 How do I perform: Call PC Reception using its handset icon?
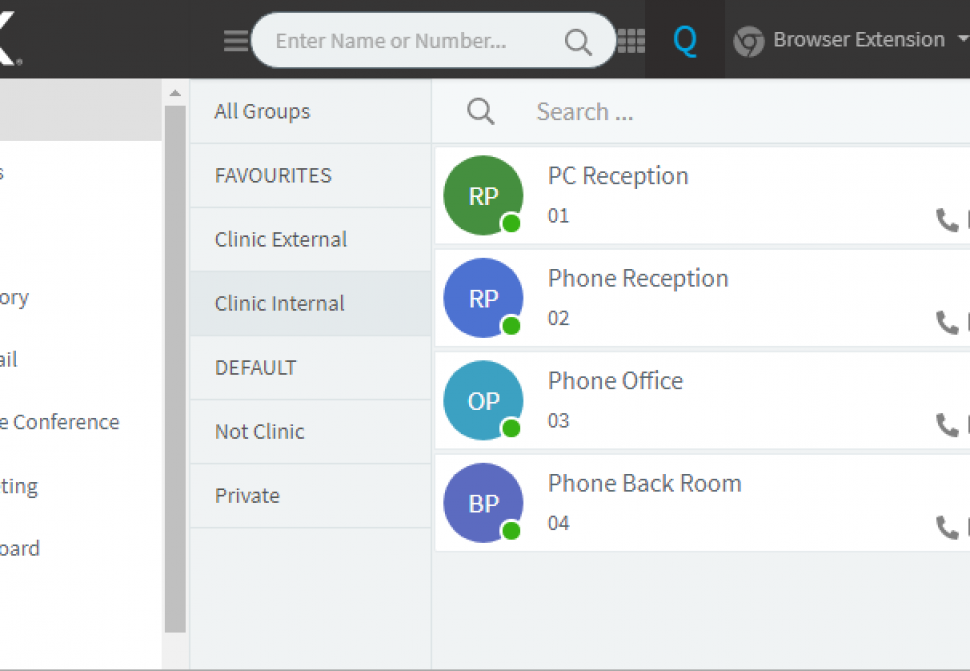tap(945, 222)
